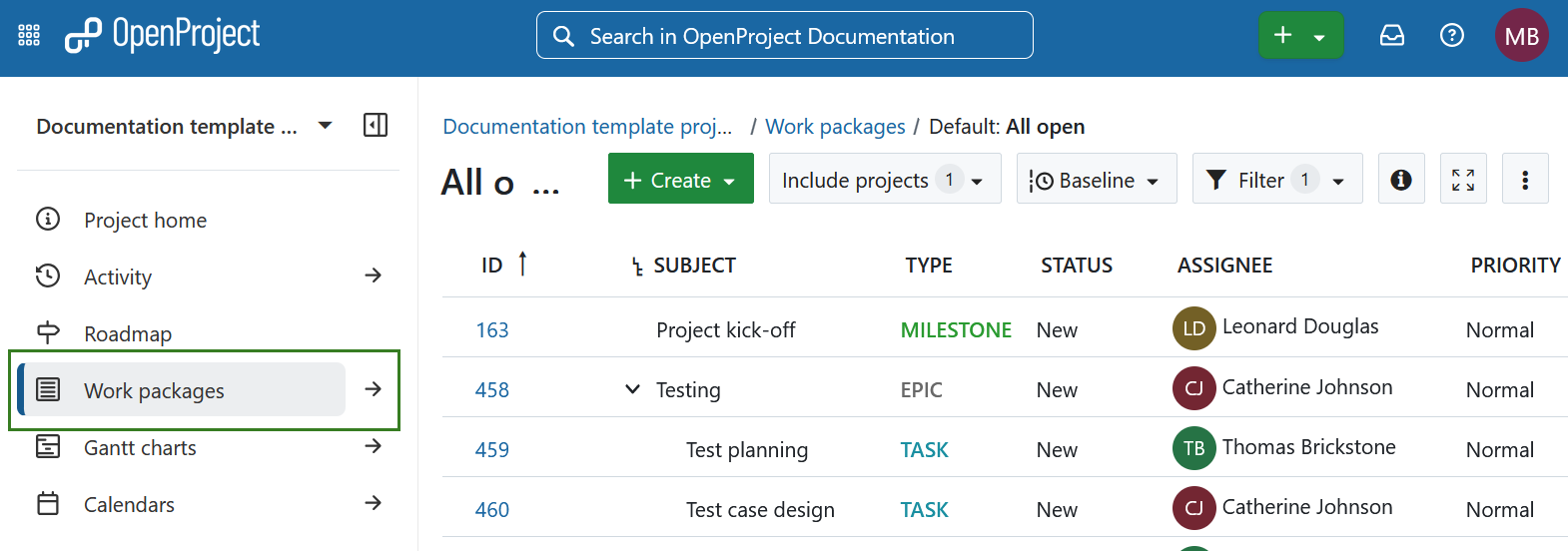Screen dimensions: 1568x551
Task: Click the All open page title
Action: (500, 183)
